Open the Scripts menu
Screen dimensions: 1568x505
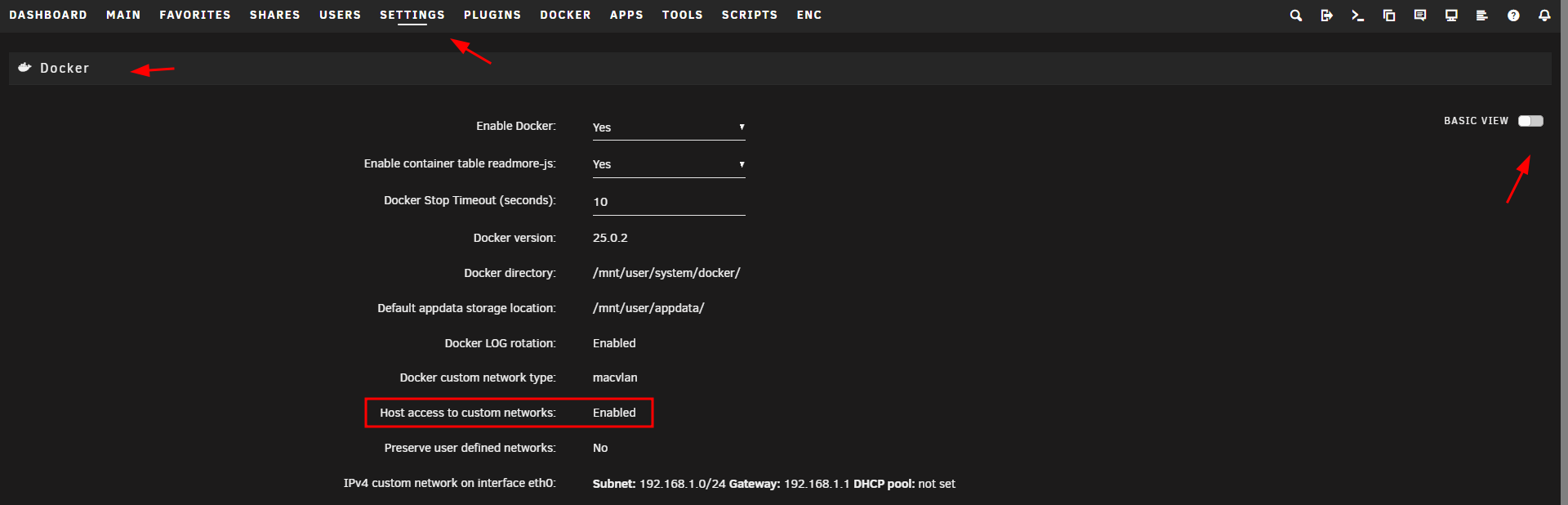point(750,15)
